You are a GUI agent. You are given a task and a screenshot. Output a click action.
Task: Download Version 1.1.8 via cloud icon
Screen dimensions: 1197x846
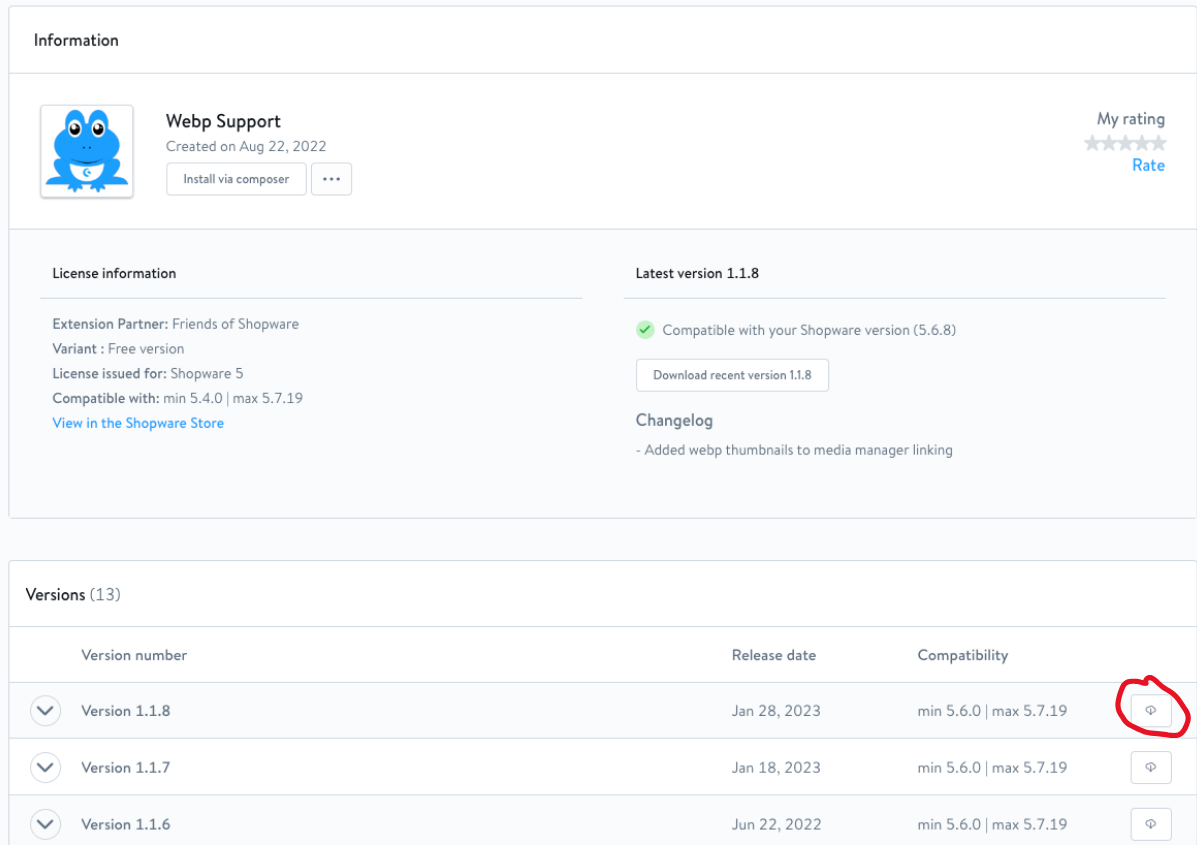1150,710
